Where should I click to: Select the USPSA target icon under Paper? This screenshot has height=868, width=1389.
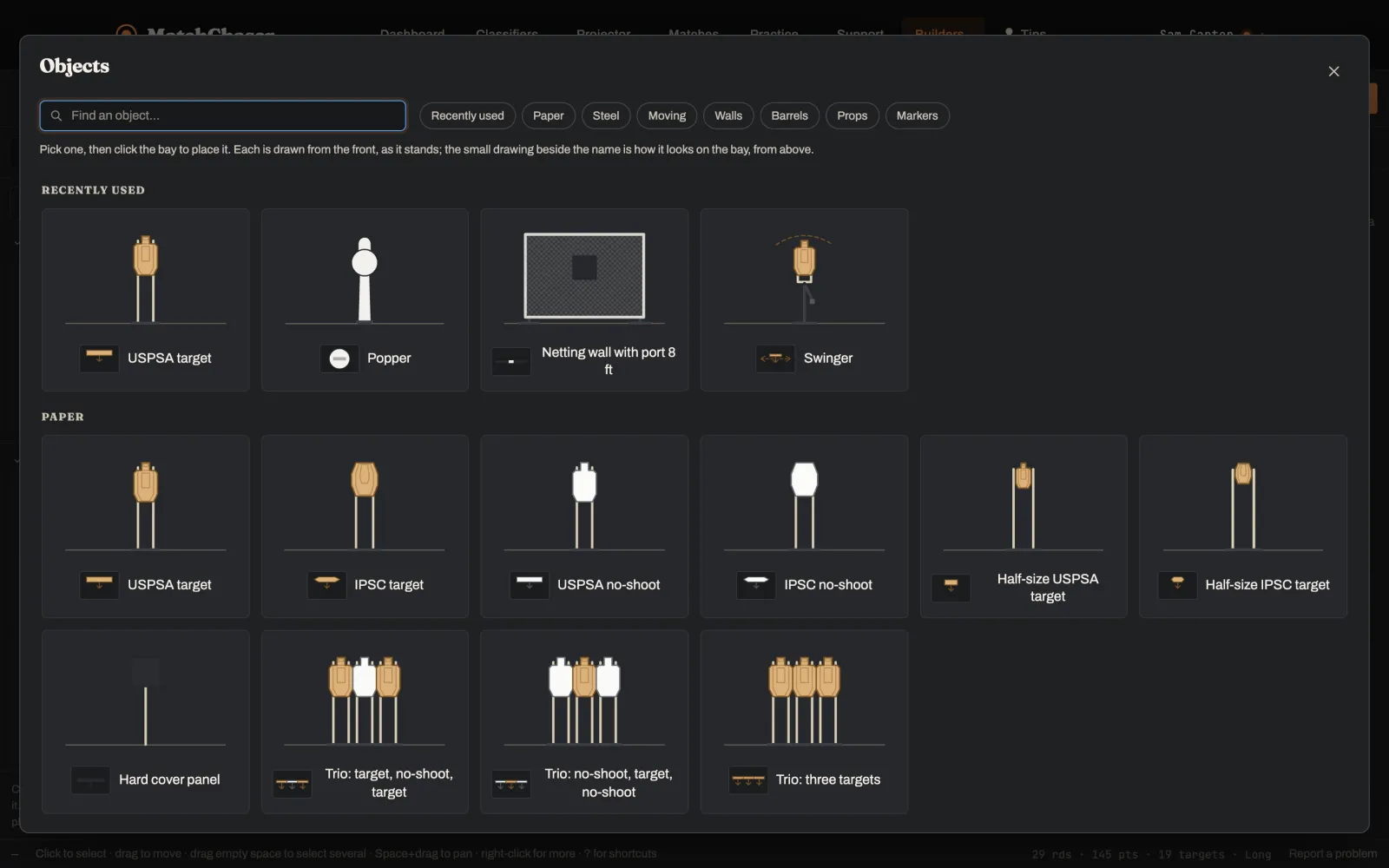click(x=99, y=585)
